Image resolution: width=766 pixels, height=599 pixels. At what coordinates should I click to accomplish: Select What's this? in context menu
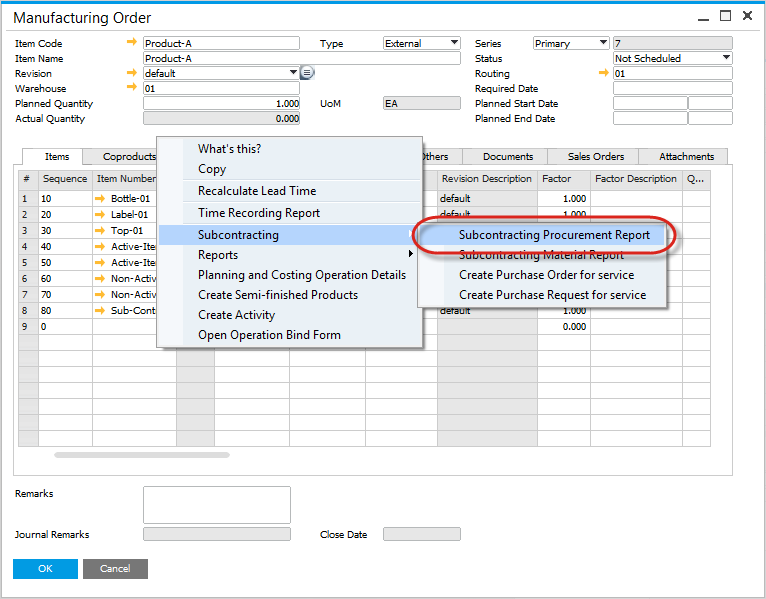click(x=290, y=149)
